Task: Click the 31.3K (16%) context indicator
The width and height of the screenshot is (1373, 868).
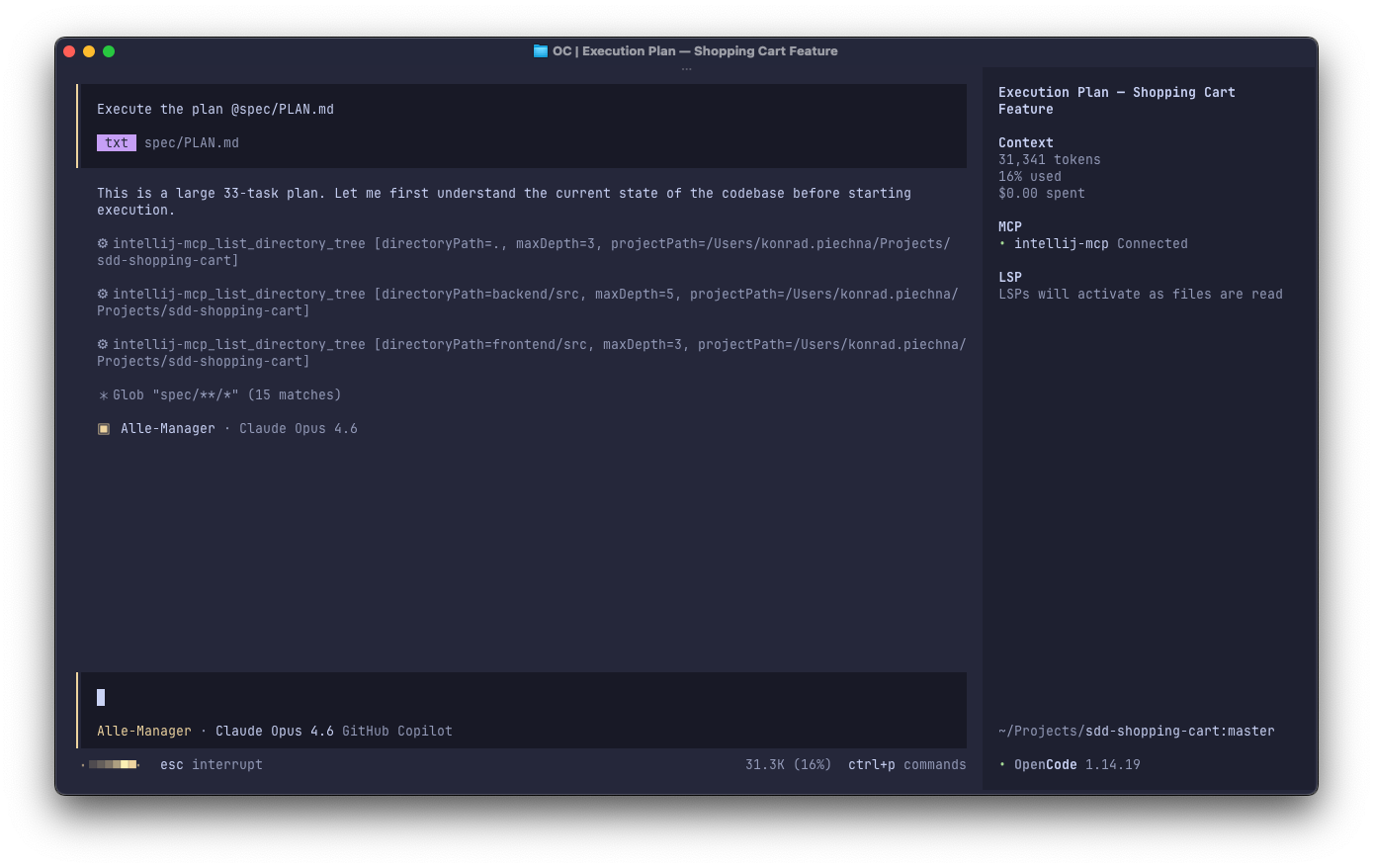Action: click(x=788, y=764)
